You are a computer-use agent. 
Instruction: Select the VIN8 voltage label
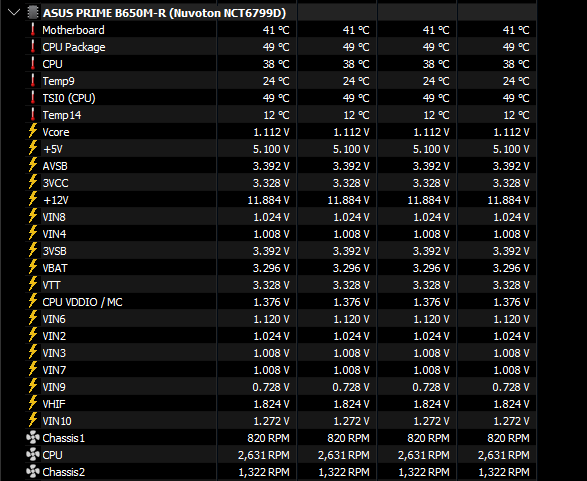[x=54, y=217]
